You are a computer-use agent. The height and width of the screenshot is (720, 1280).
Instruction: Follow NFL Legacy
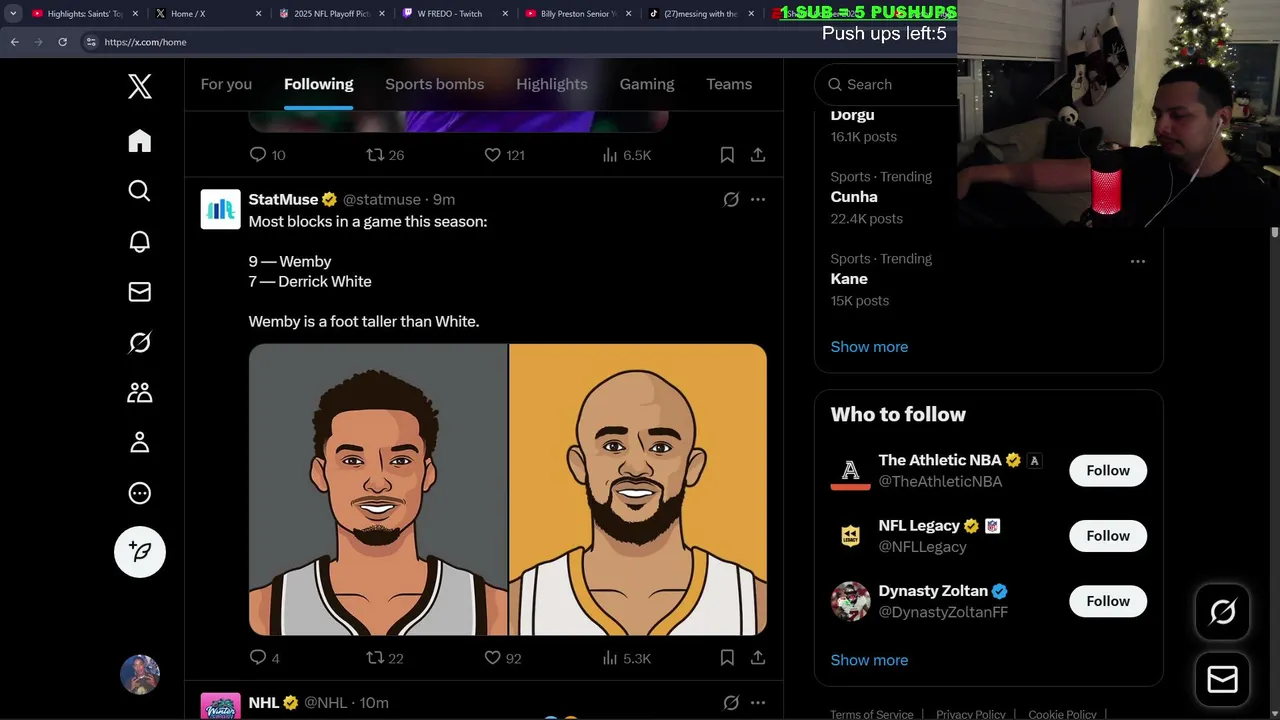pyautogui.click(x=1108, y=536)
